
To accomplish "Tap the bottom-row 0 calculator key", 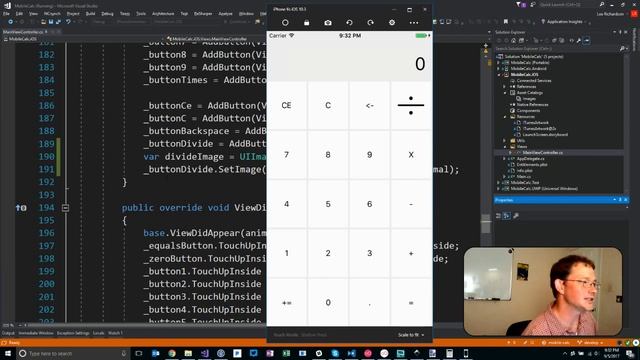I will pyautogui.click(x=328, y=303).
